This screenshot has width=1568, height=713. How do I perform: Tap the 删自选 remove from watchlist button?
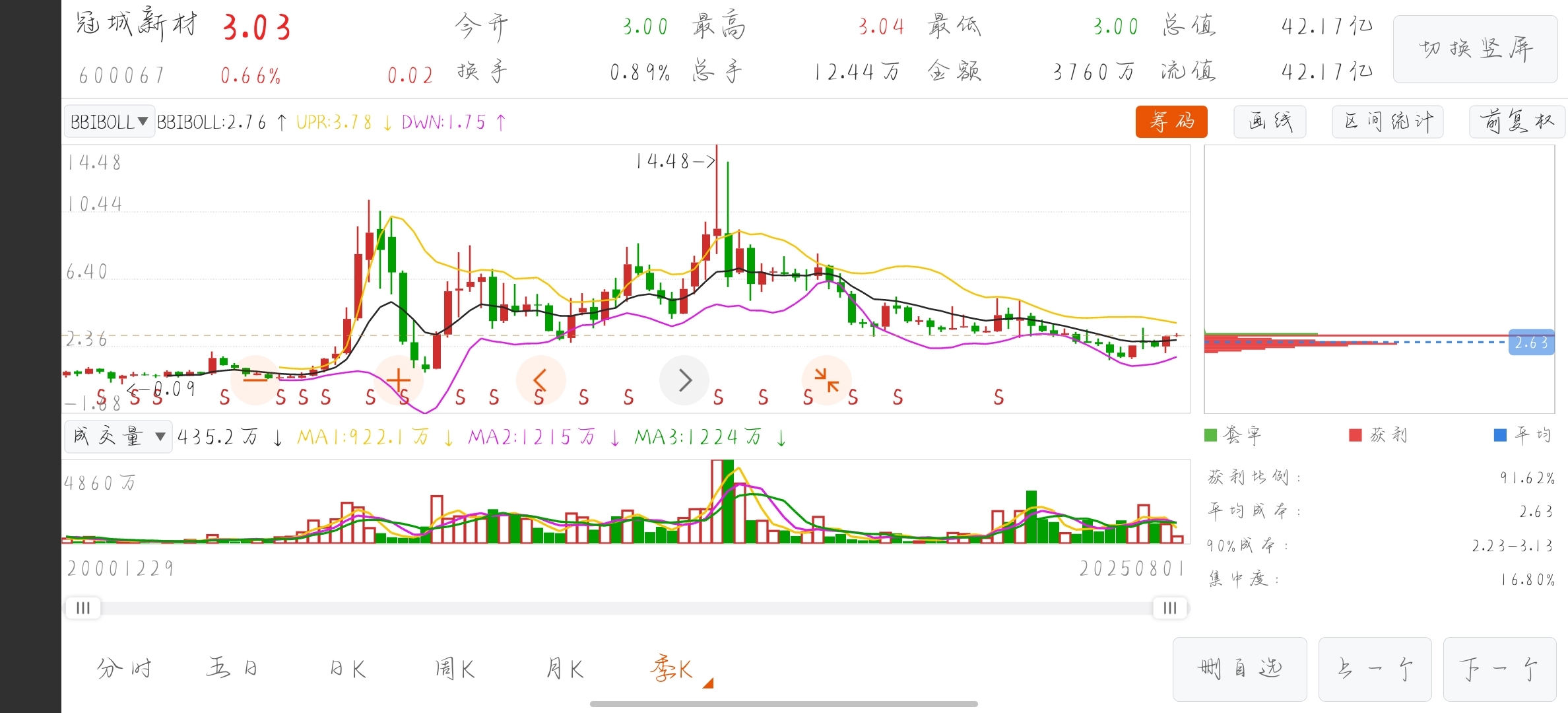pos(1239,669)
